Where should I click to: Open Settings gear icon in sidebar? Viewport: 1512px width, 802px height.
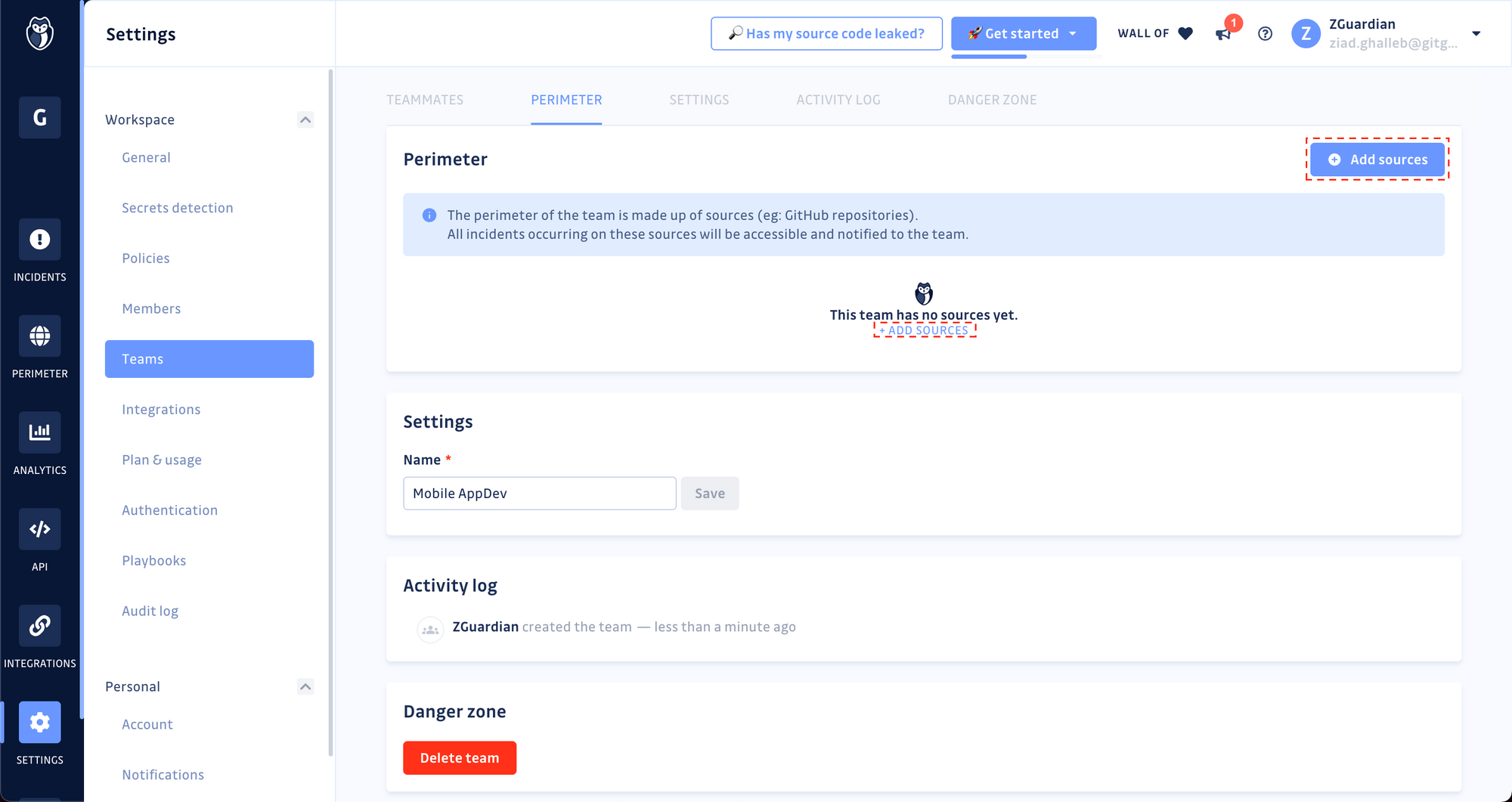coord(40,723)
